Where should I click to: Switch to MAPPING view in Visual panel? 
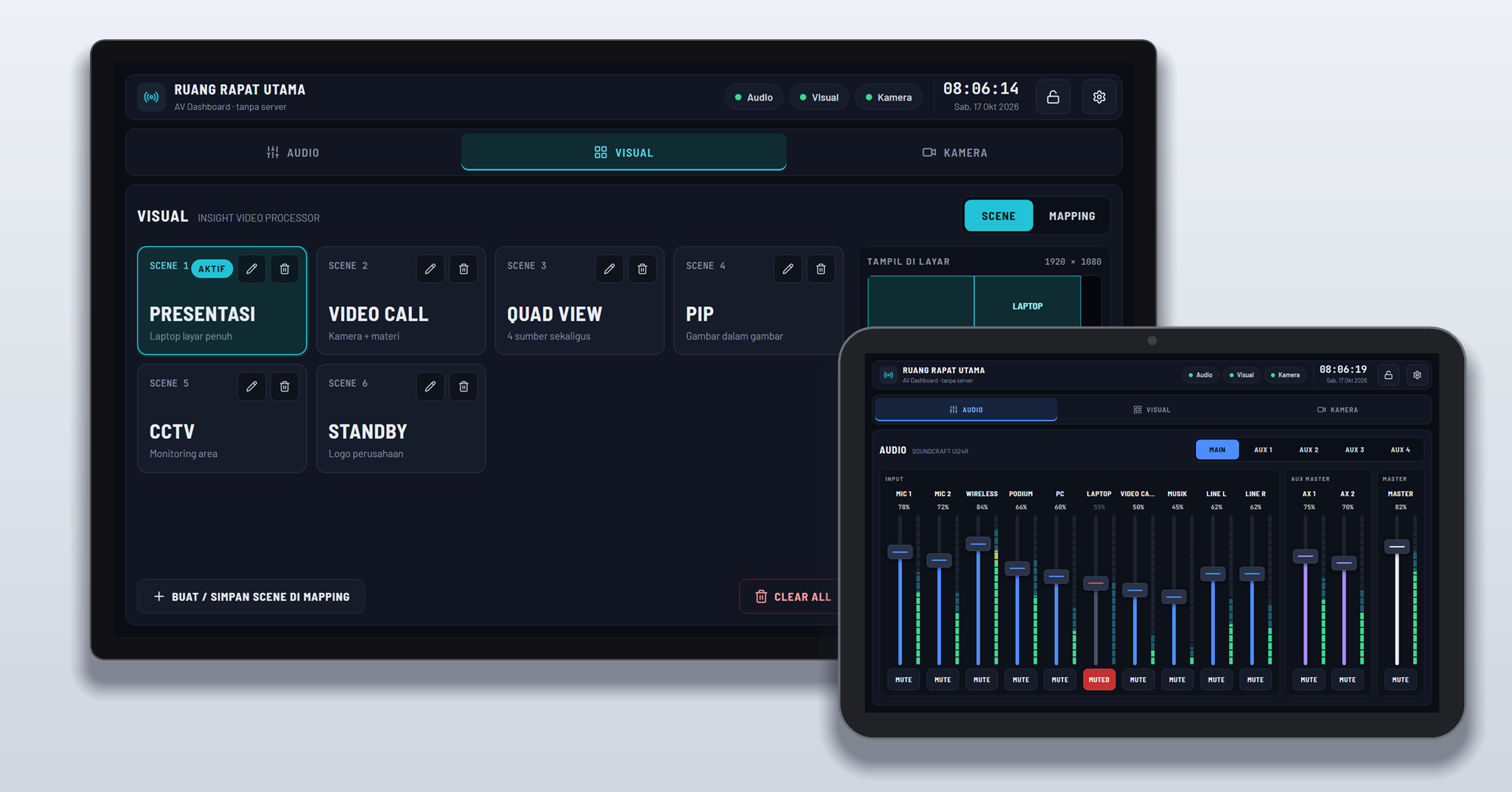point(1071,216)
